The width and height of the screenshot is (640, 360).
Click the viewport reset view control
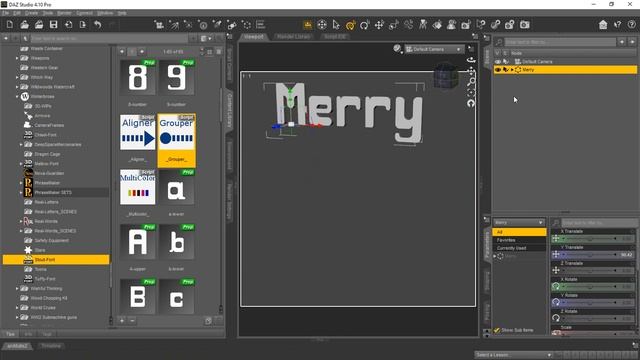pos(471,103)
